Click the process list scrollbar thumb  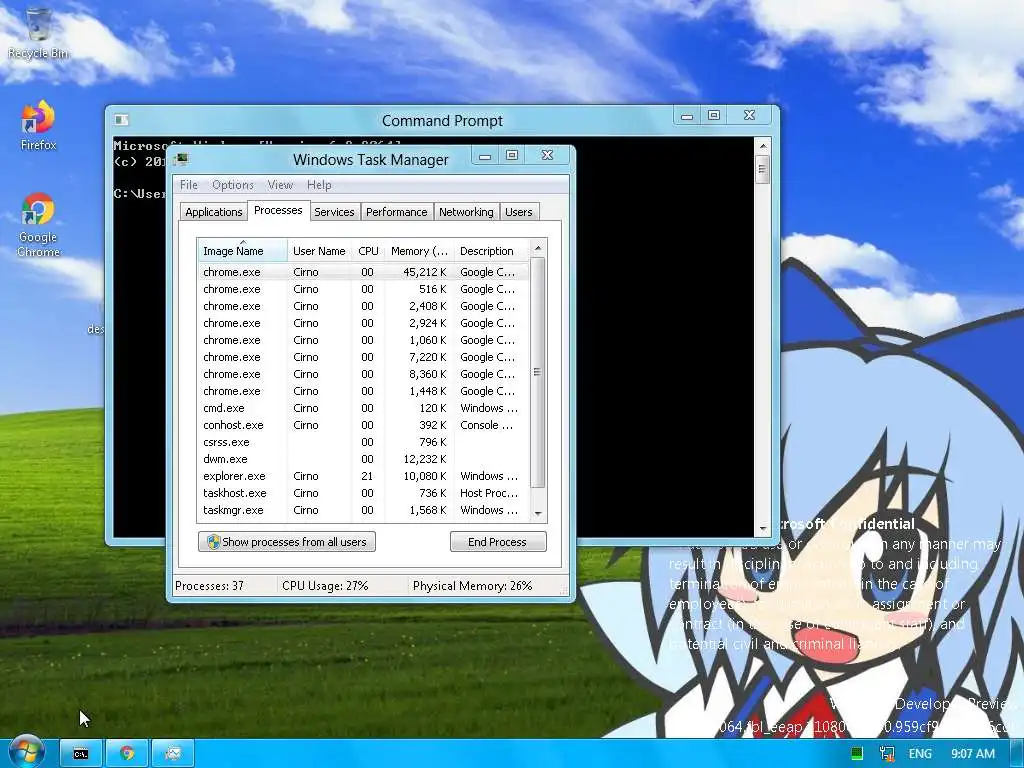[538, 372]
